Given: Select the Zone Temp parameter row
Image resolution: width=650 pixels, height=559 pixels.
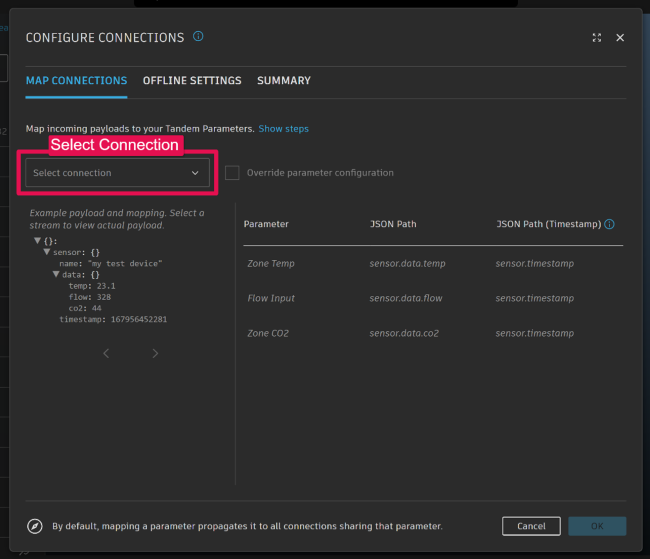Looking at the screenshot, I should point(271,264).
